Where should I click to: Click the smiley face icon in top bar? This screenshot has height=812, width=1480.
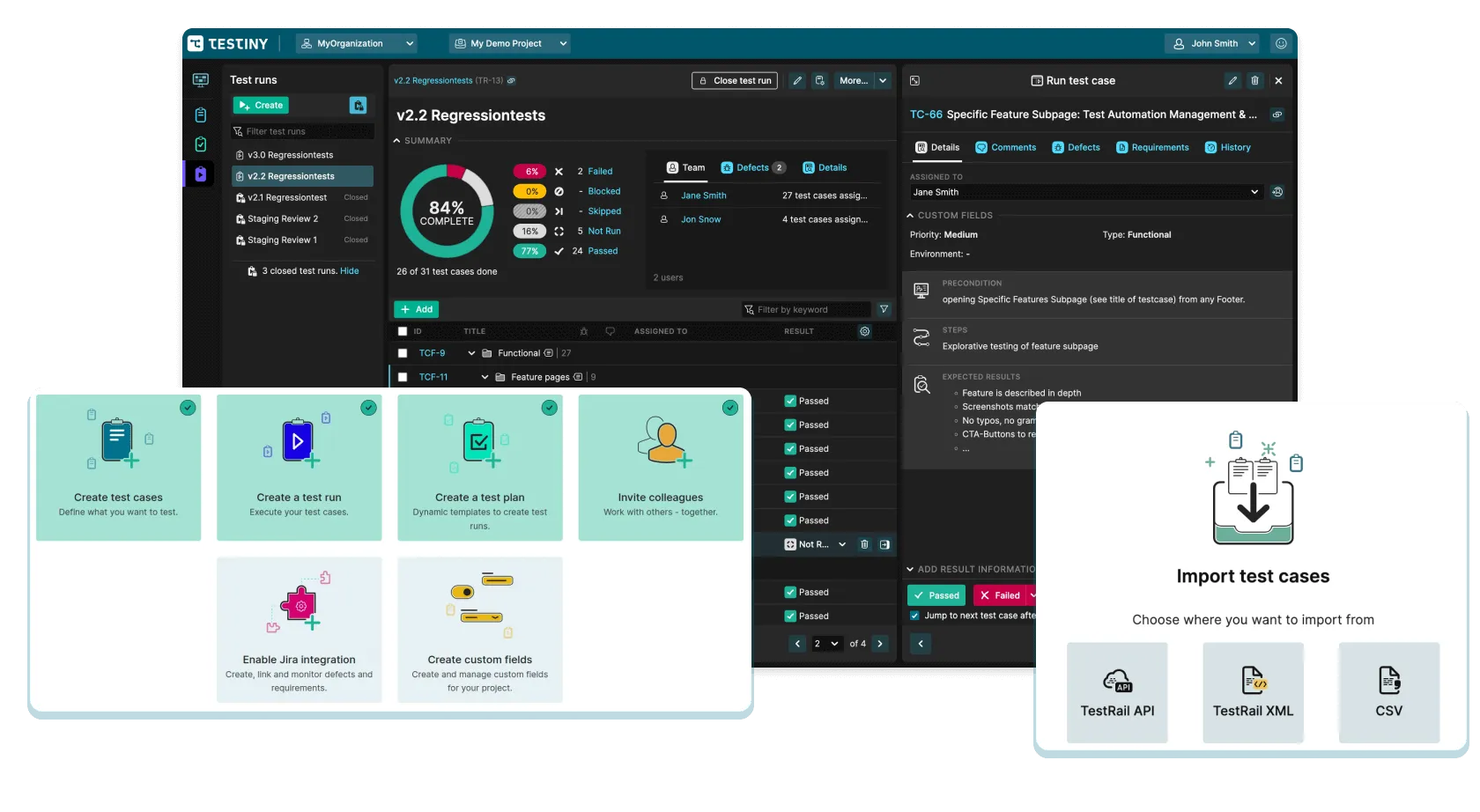click(1281, 43)
